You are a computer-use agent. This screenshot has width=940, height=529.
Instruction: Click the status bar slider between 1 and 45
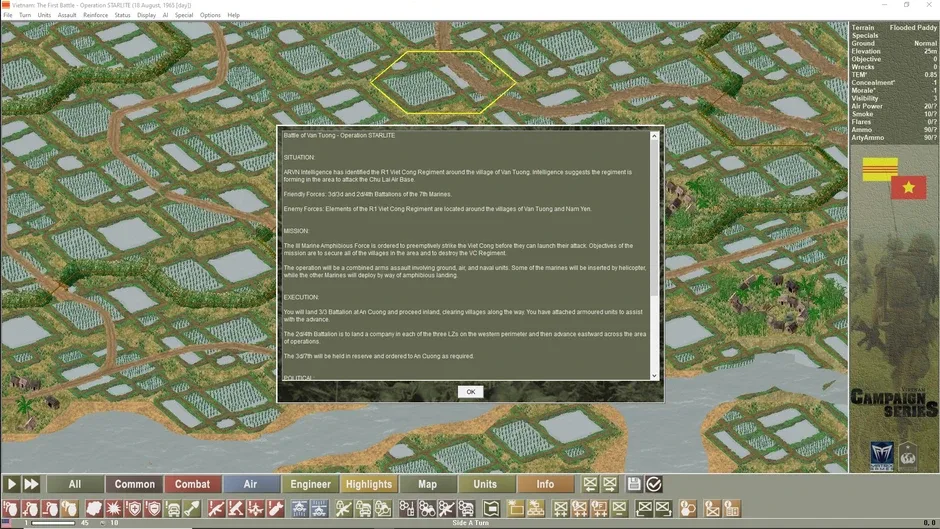pos(53,523)
